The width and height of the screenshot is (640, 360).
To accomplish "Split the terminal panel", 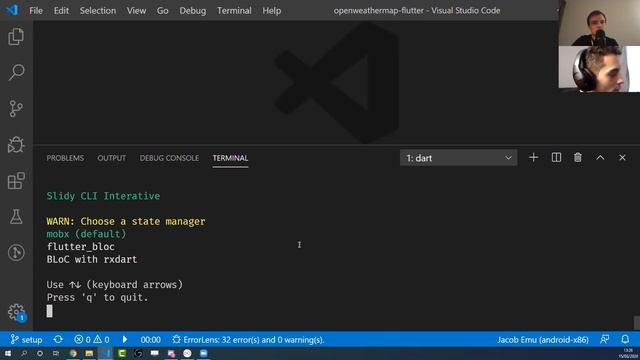I will [x=556, y=158].
